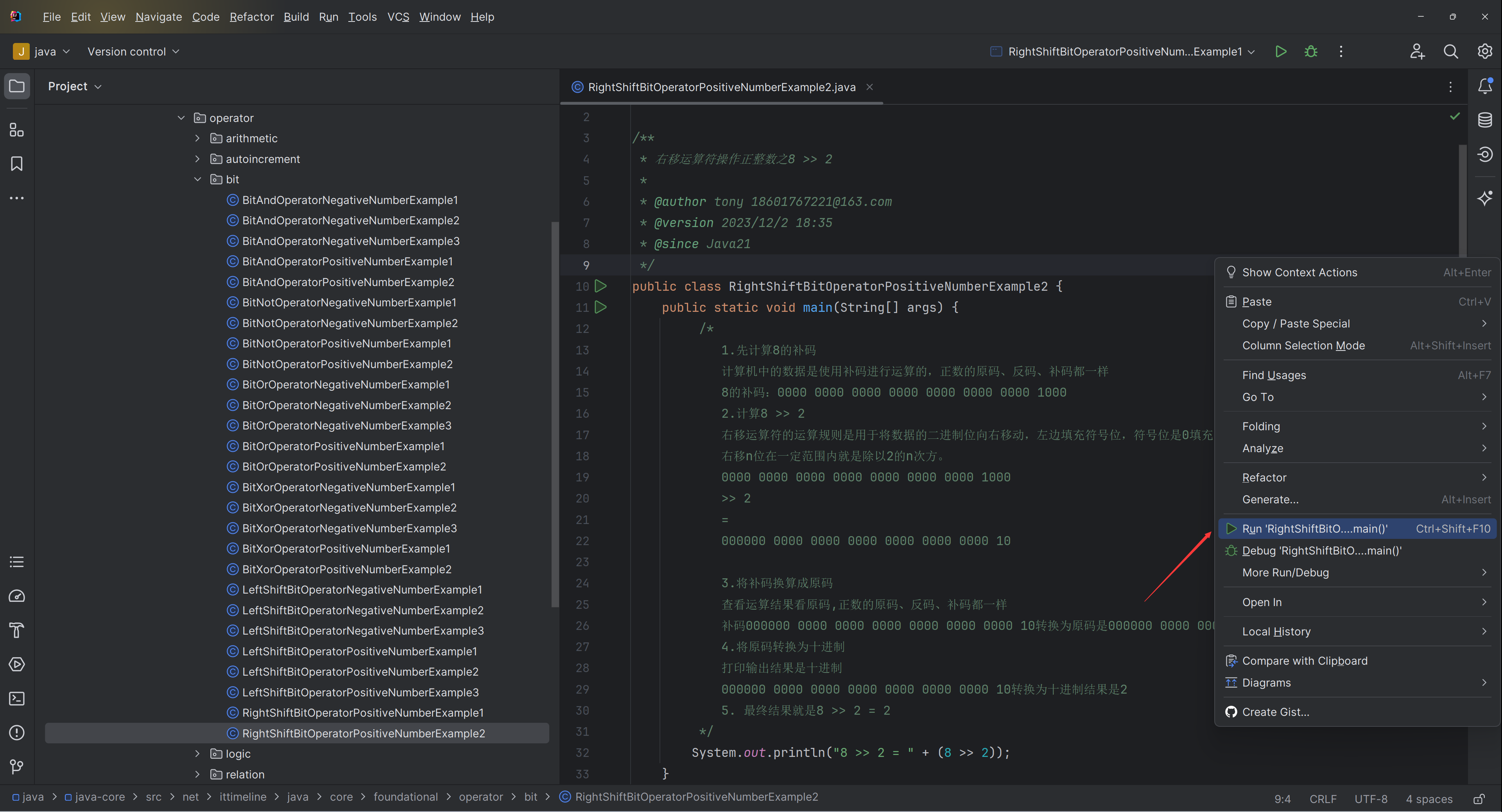Expand the logic folder
The height and width of the screenshot is (812, 1502).
point(197,753)
